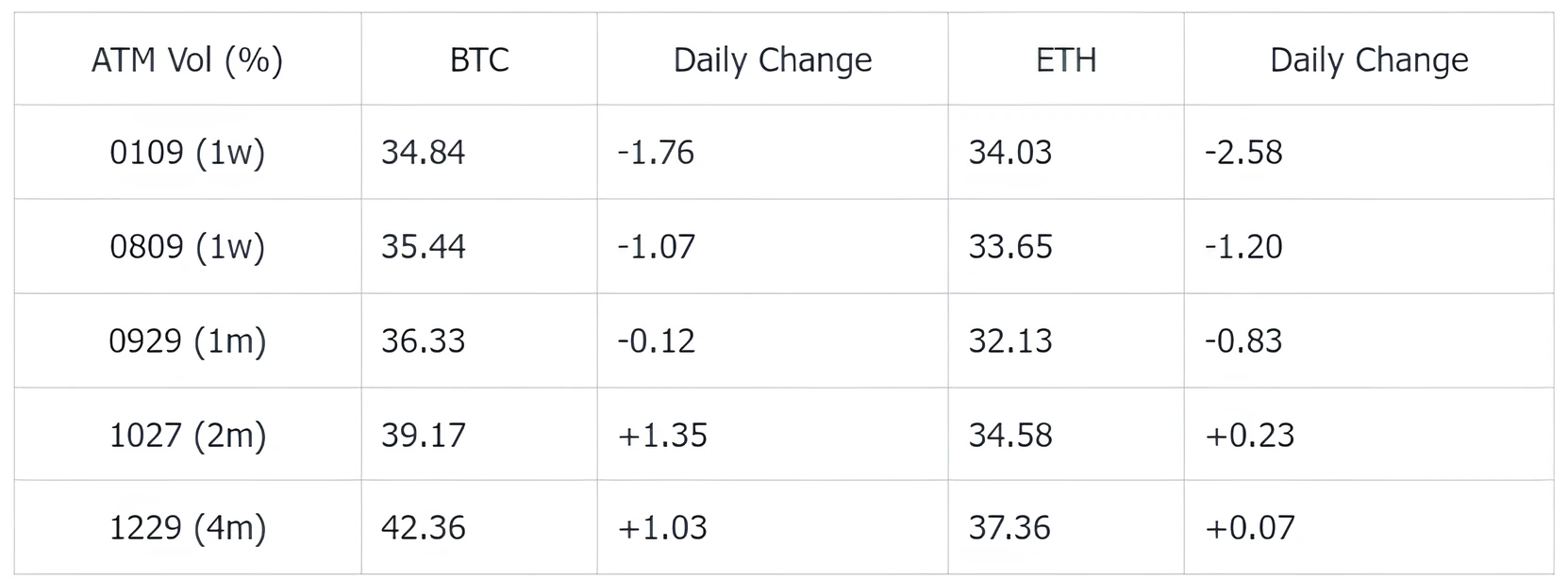This screenshot has height=579, width=1568.
Task: Select the 1027 (2m) row label
Action: click(x=187, y=435)
